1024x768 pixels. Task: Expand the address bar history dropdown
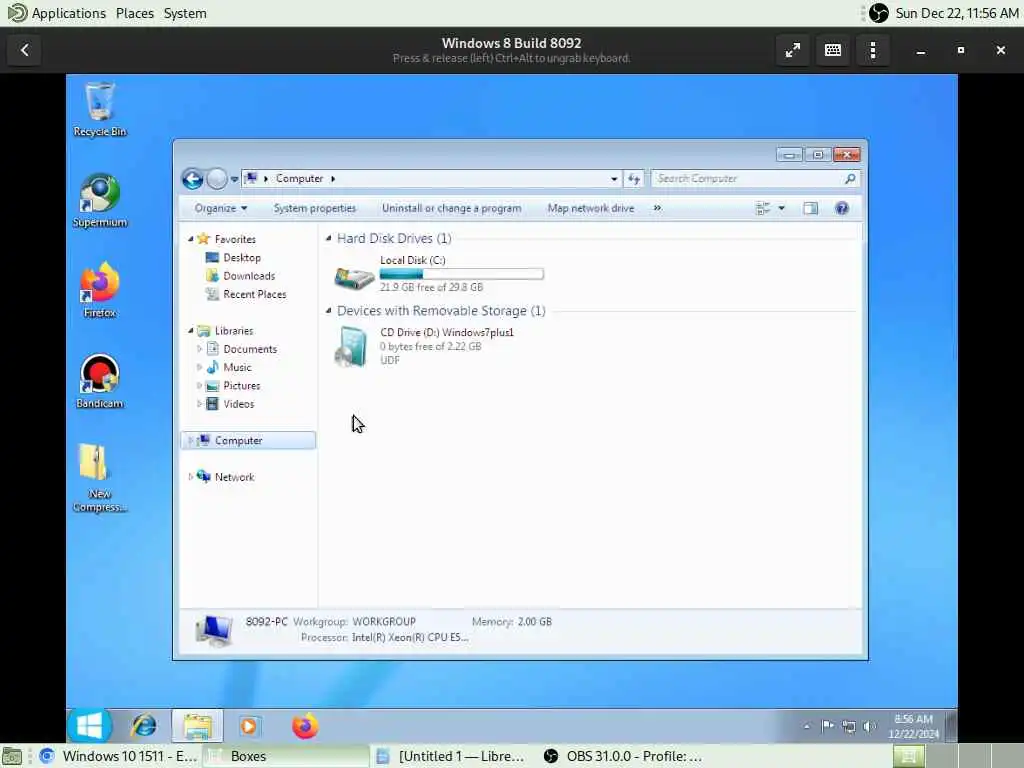coord(614,178)
